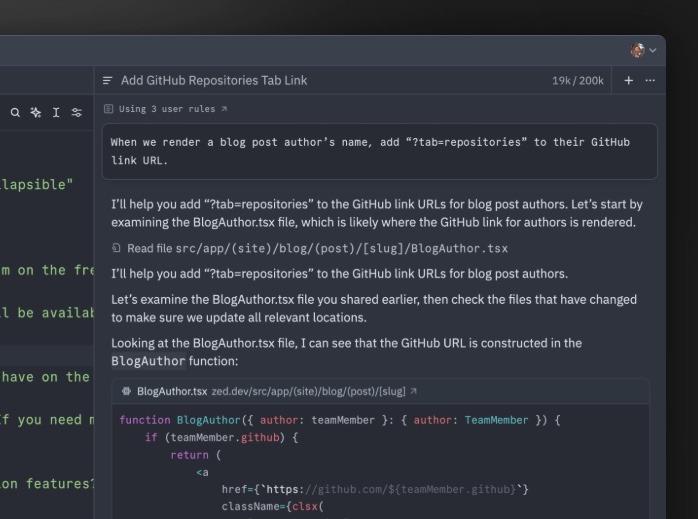Click the search magnifier icon in editor toolbar
This screenshot has height=519, width=698.
[x=15, y=113]
